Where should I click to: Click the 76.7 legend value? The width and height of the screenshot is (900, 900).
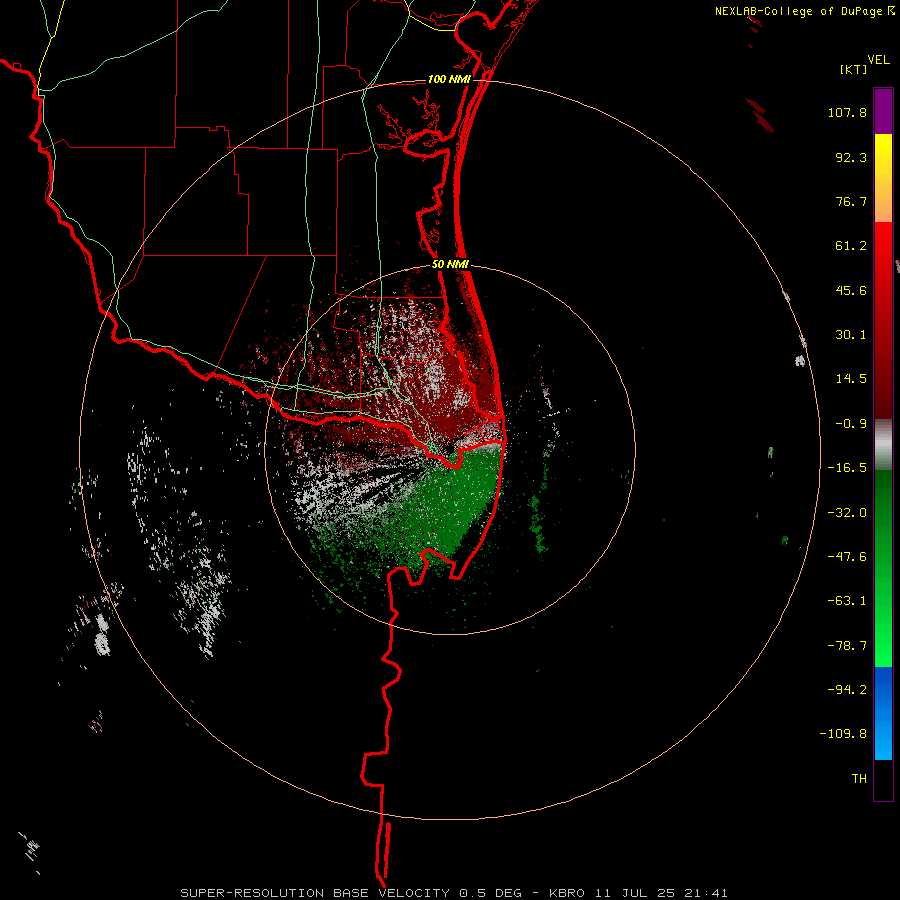(851, 201)
